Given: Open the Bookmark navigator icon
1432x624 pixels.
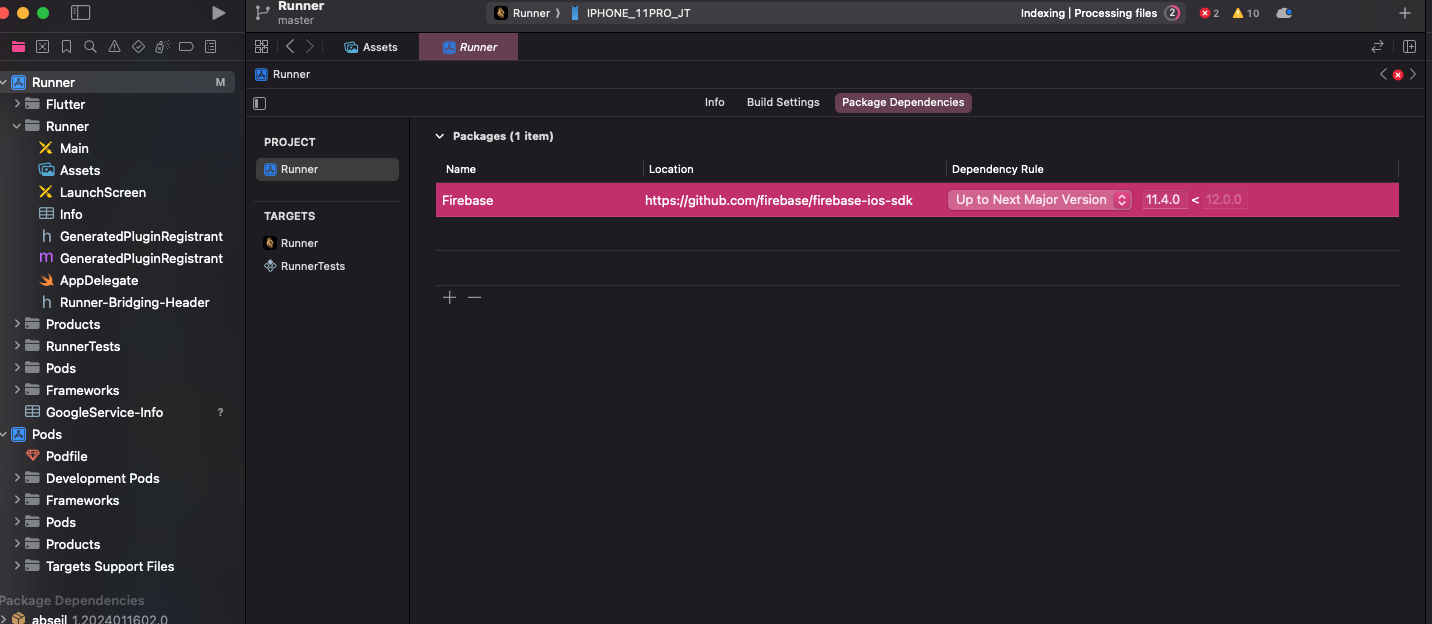Looking at the screenshot, I should 66,47.
